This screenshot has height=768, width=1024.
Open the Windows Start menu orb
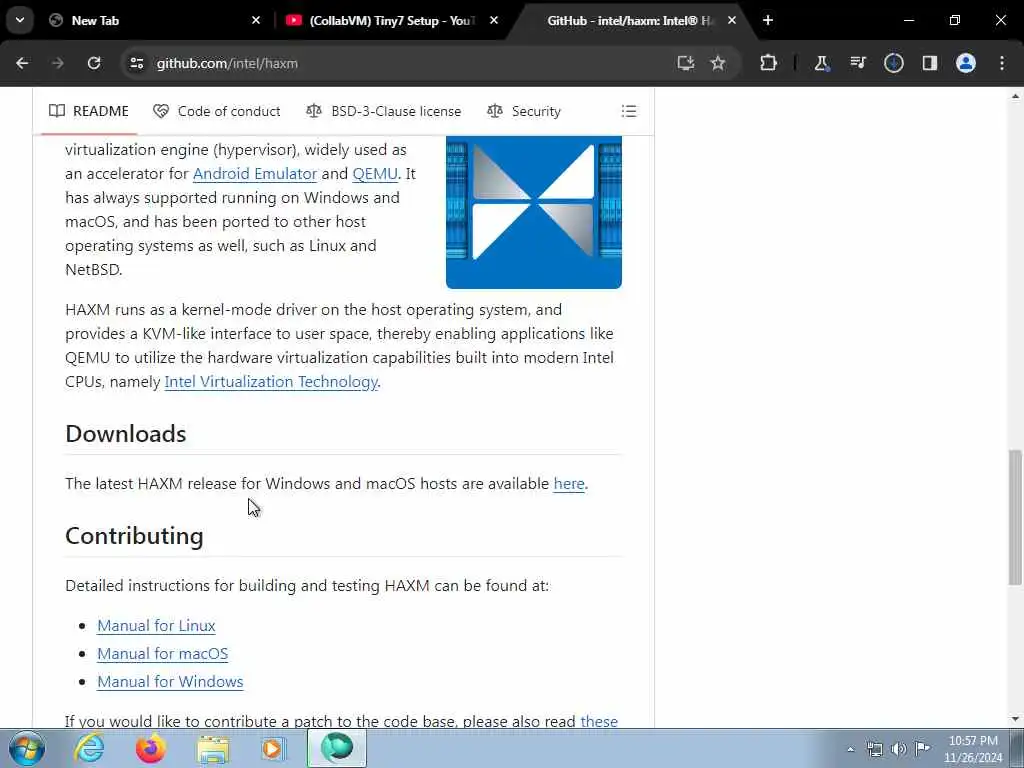(x=27, y=748)
